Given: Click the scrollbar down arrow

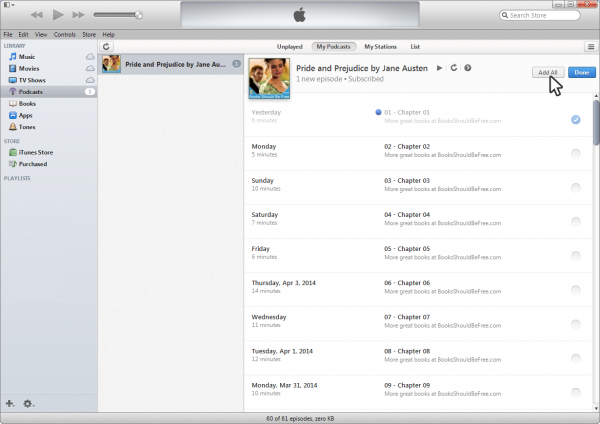Looking at the screenshot, I should point(596,408).
